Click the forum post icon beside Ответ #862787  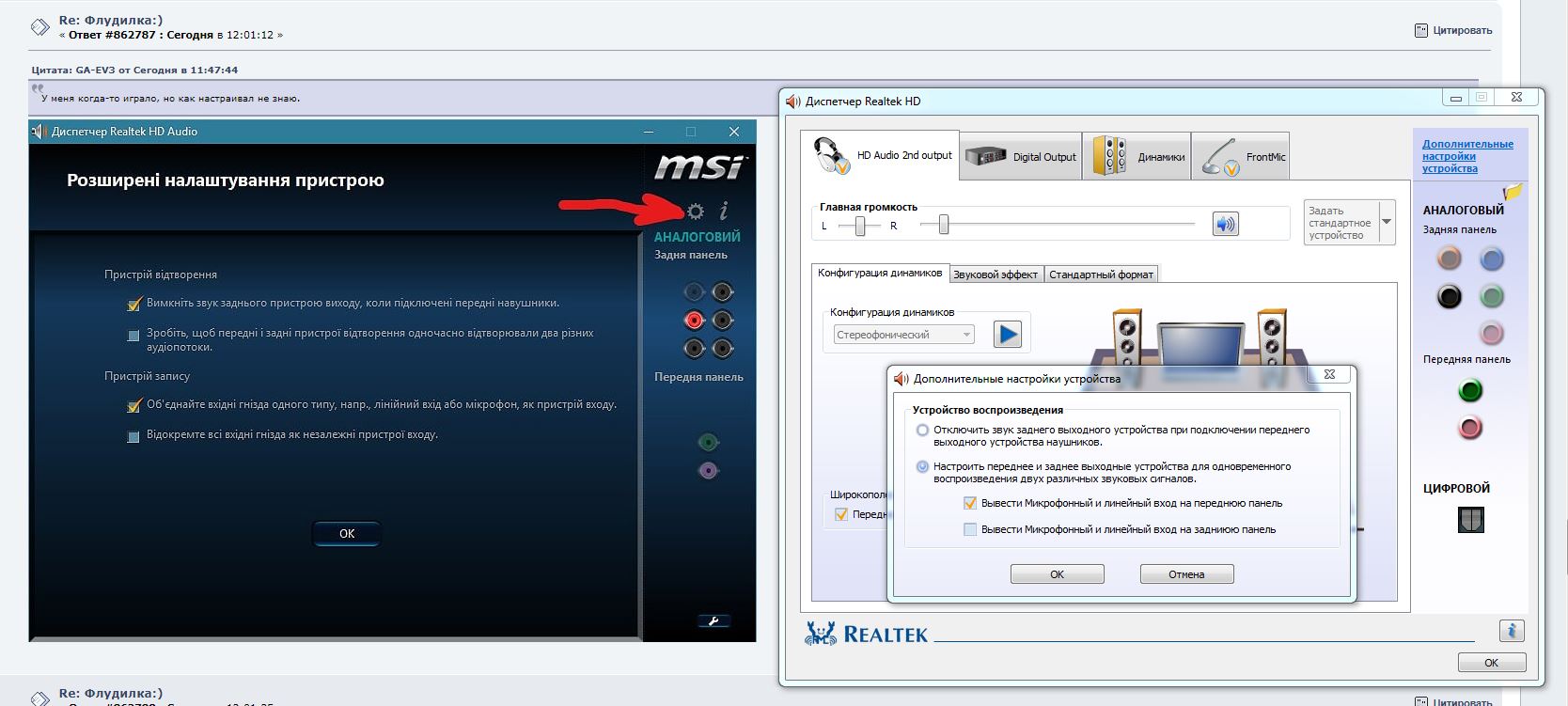coord(40,27)
